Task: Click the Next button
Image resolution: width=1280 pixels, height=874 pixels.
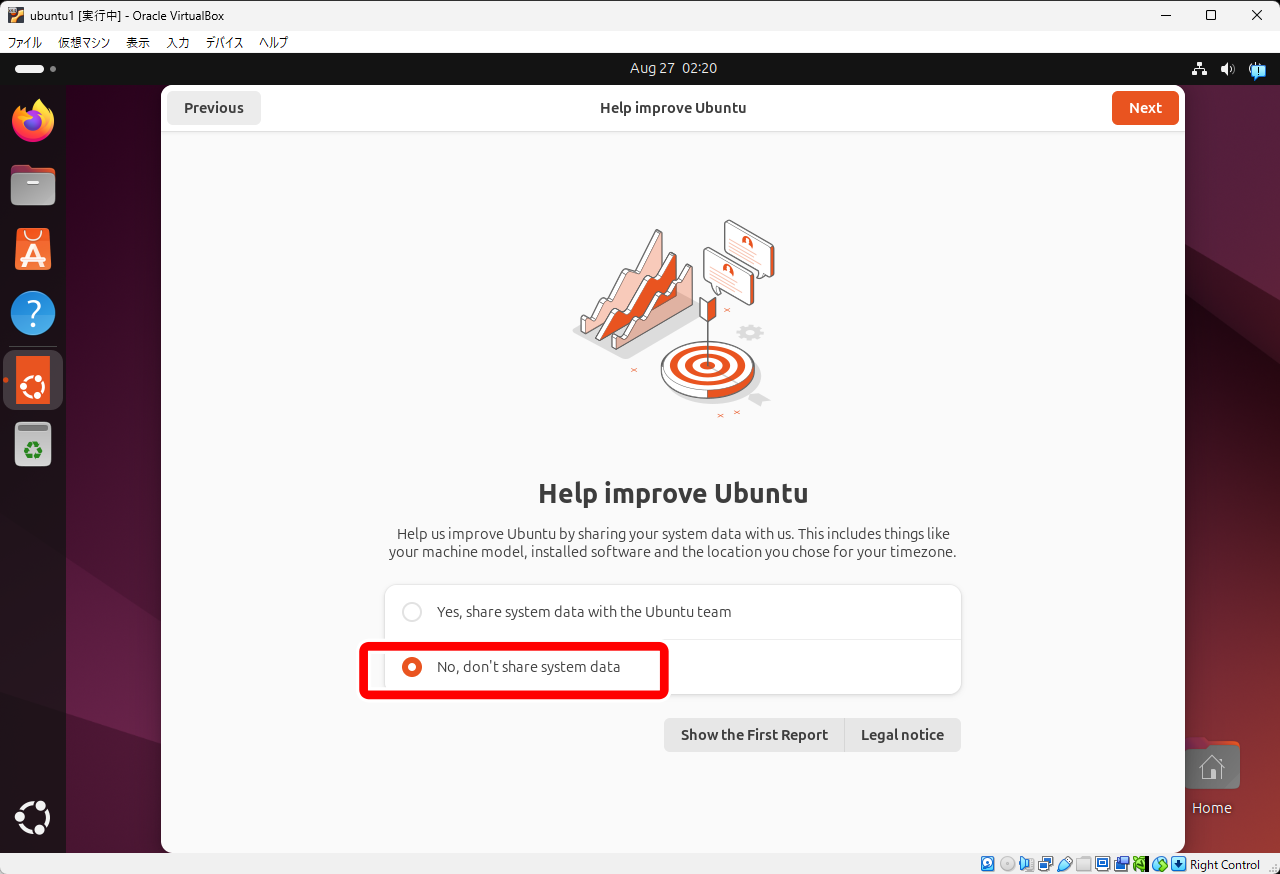Action: tap(1145, 108)
